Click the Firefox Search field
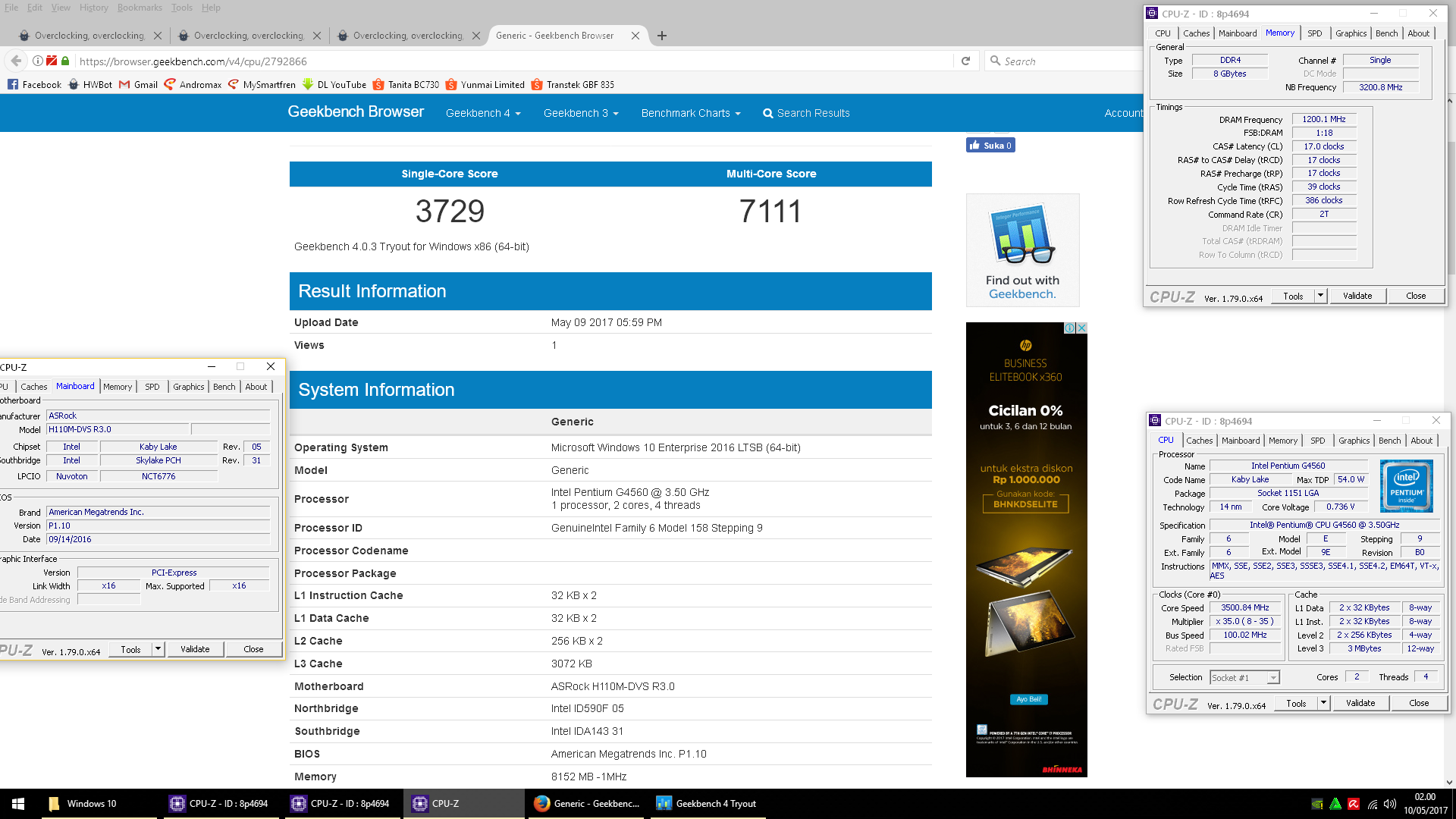Viewport: 1456px width, 819px height. point(1069,61)
